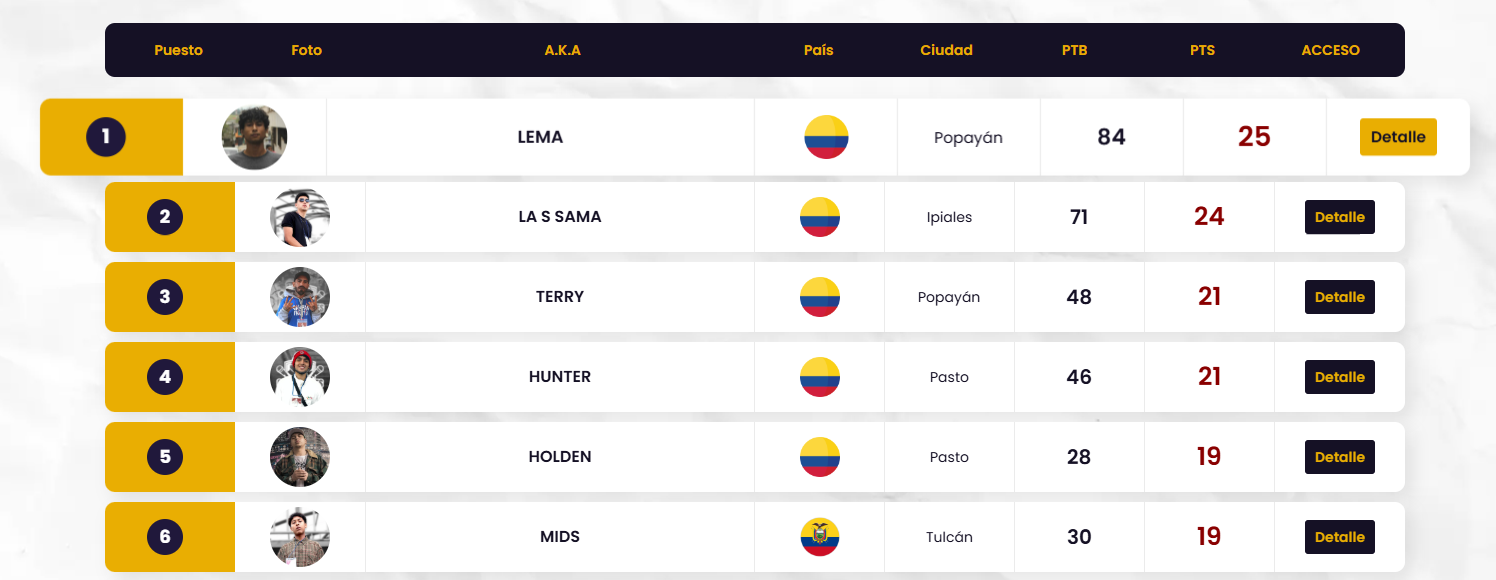Click the HUNTER name in ranking
Viewport: 1496px width, 580px height.
click(560, 377)
